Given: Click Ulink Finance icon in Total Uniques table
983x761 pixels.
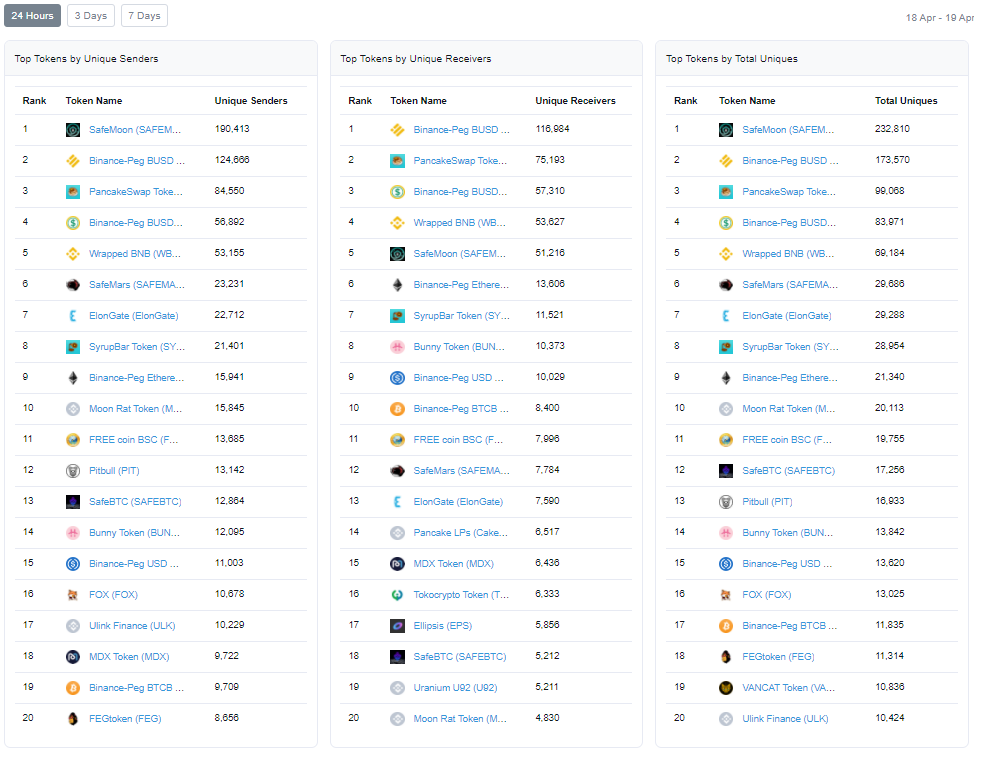Looking at the screenshot, I should pyautogui.click(x=726, y=719).
